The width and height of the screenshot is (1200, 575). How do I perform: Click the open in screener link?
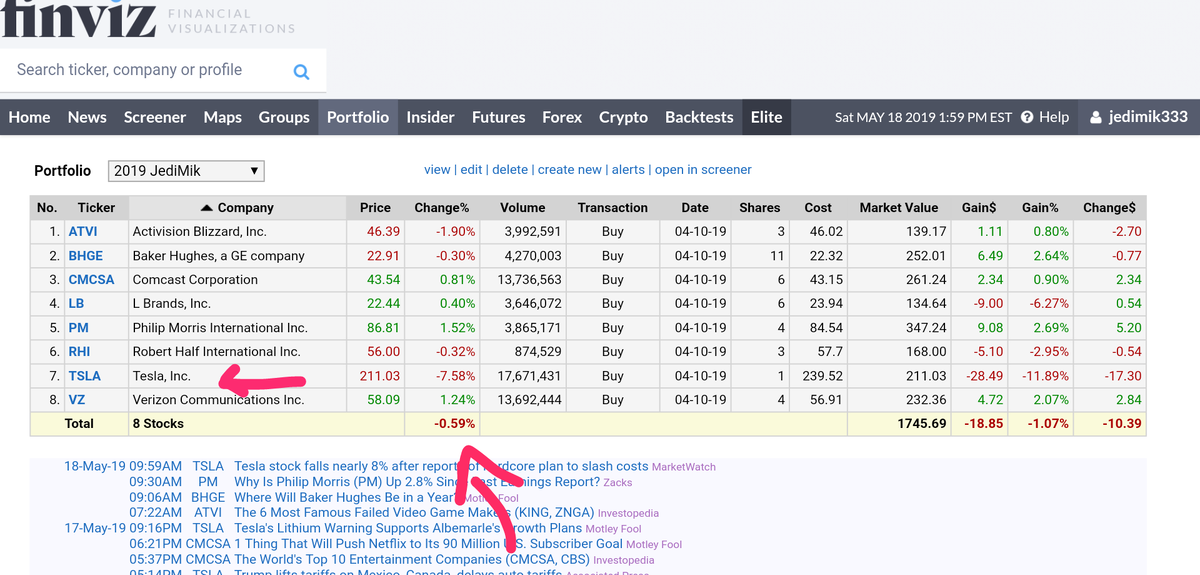[x=703, y=170]
